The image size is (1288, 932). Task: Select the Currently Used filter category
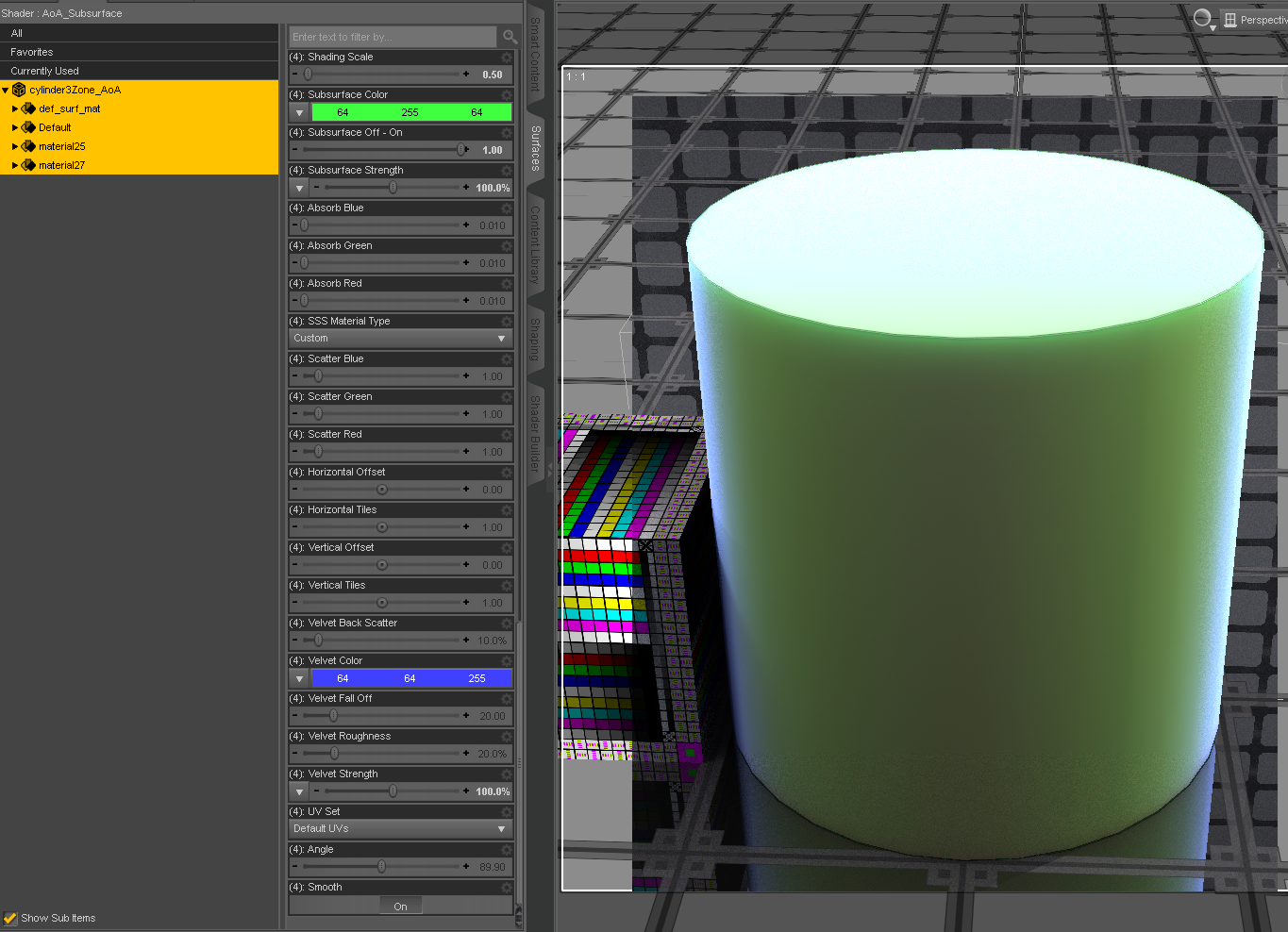tap(140, 71)
